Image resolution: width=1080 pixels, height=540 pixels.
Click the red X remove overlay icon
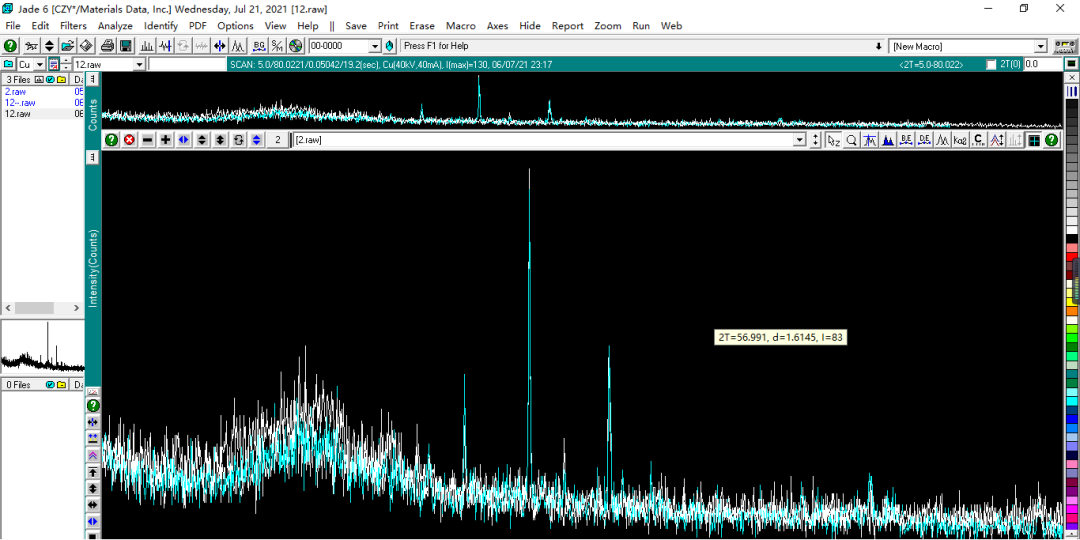129,140
